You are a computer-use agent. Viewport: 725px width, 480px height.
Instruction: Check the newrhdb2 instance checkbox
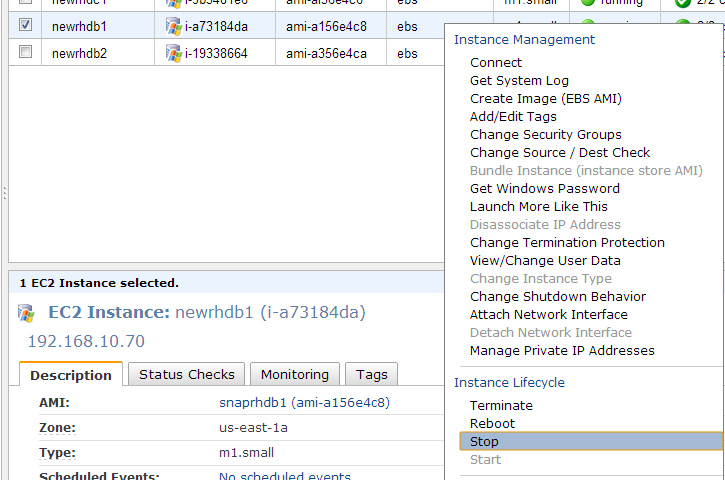(x=25, y=52)
